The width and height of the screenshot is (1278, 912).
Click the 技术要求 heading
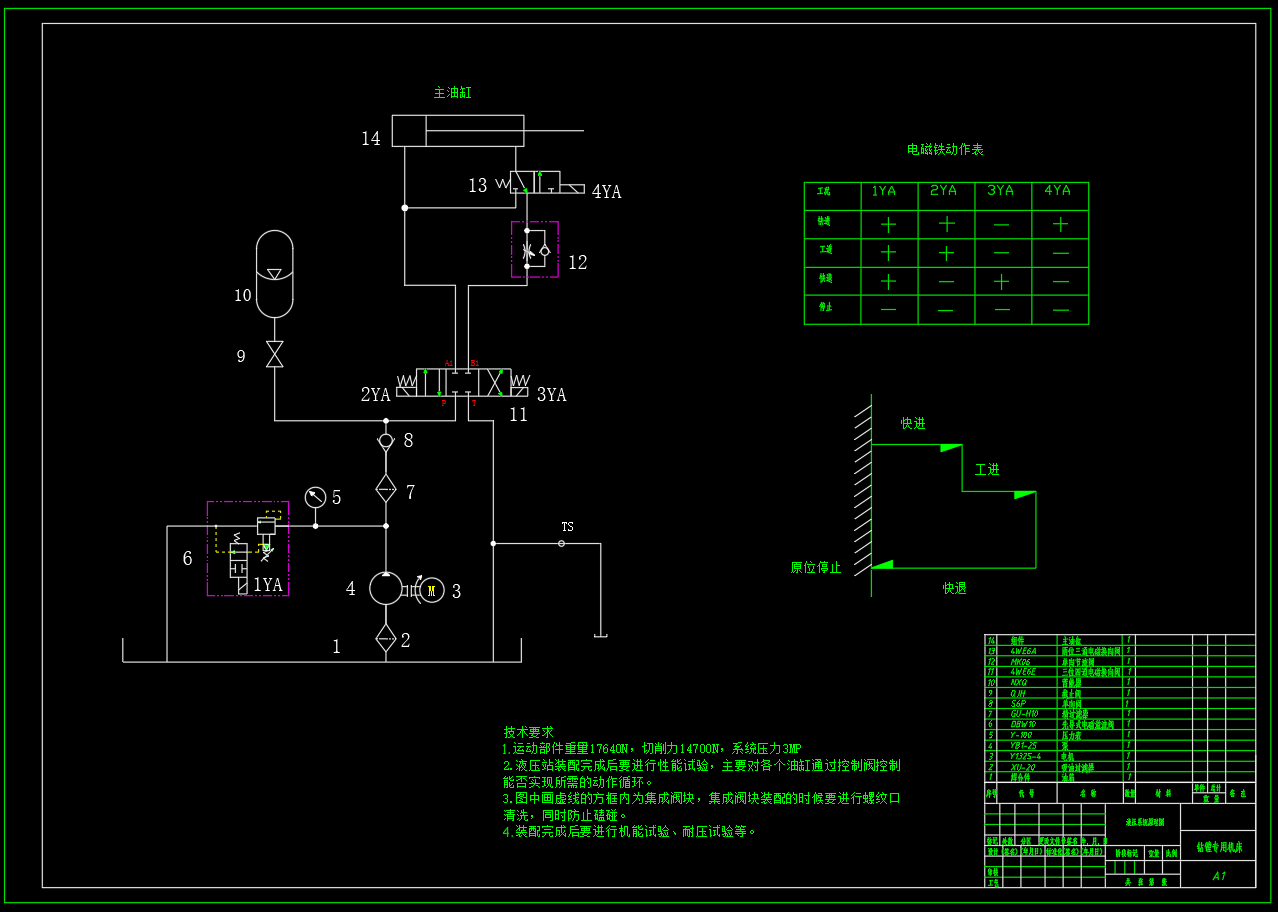pyautogui.click(x=528, y=732)
